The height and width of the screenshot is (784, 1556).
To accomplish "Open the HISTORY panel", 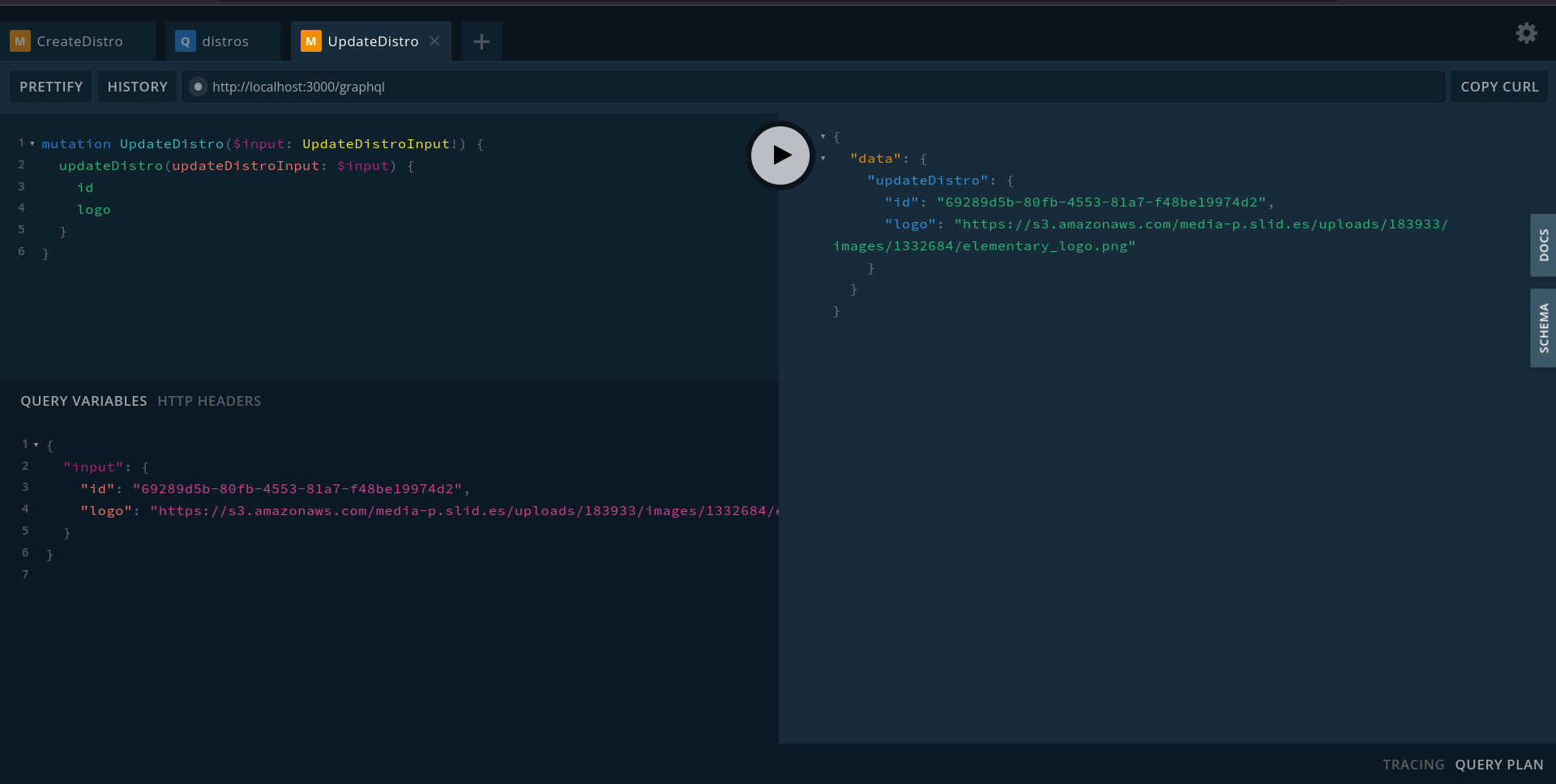I will tap(137, 87).
